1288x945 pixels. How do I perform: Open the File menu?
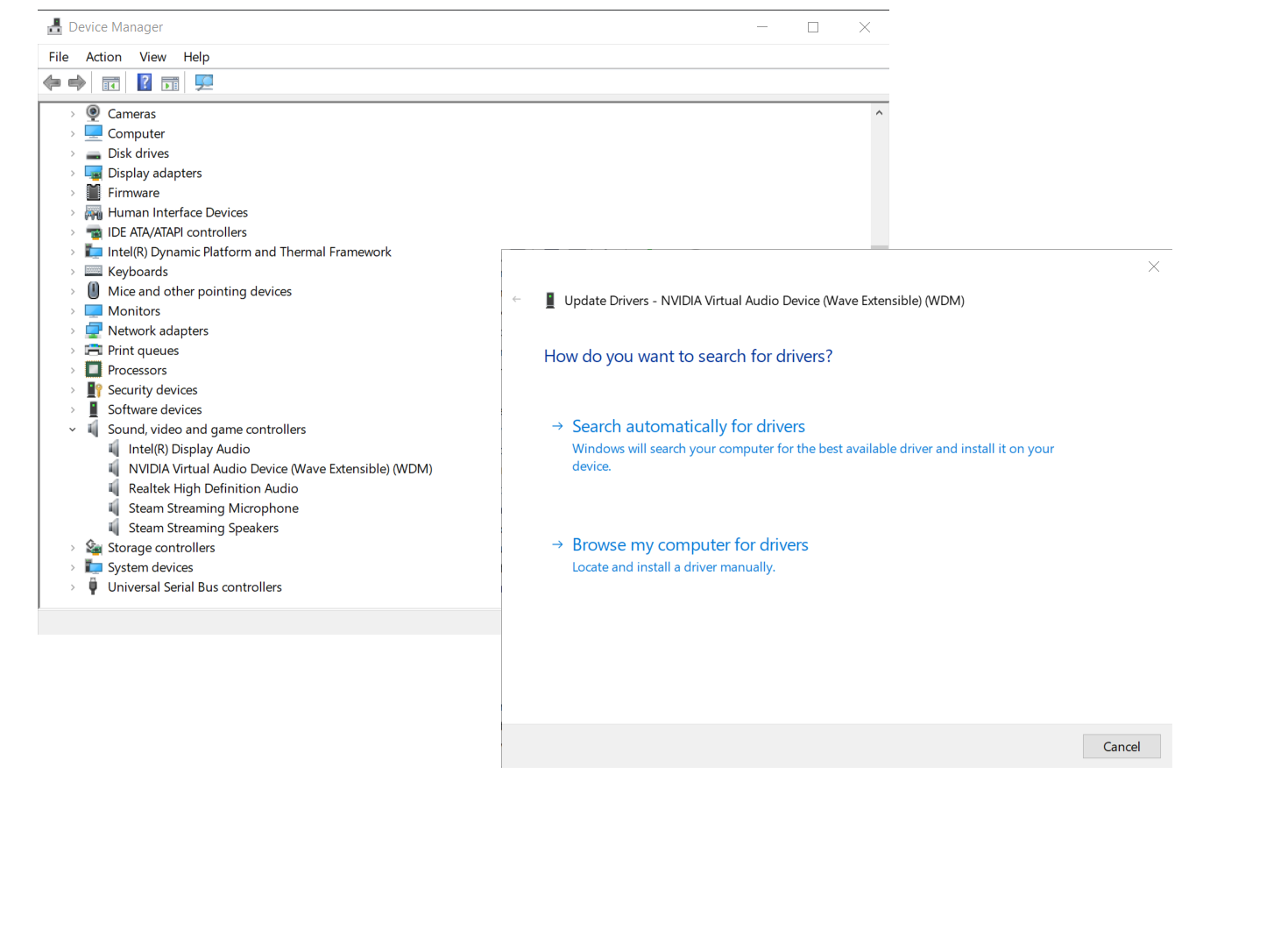pos(59,57)
